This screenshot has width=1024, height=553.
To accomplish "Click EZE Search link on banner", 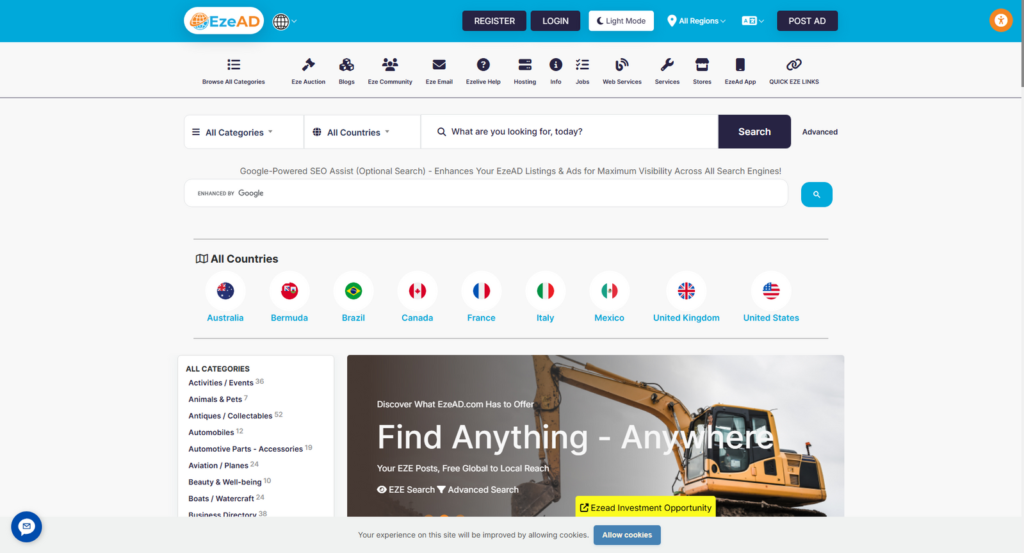I will pos(406,490).
